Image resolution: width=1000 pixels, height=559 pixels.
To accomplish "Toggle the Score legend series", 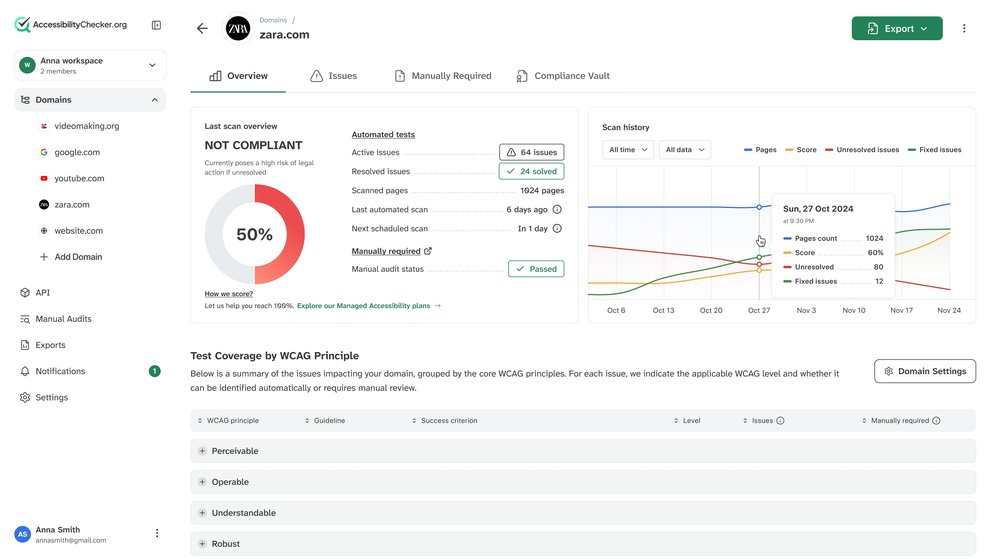I will point(800,149).
